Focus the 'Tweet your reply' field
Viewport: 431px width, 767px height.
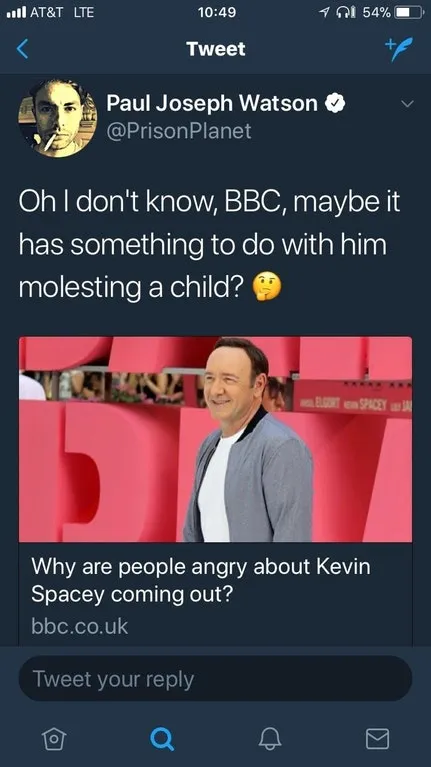[215, 678]
